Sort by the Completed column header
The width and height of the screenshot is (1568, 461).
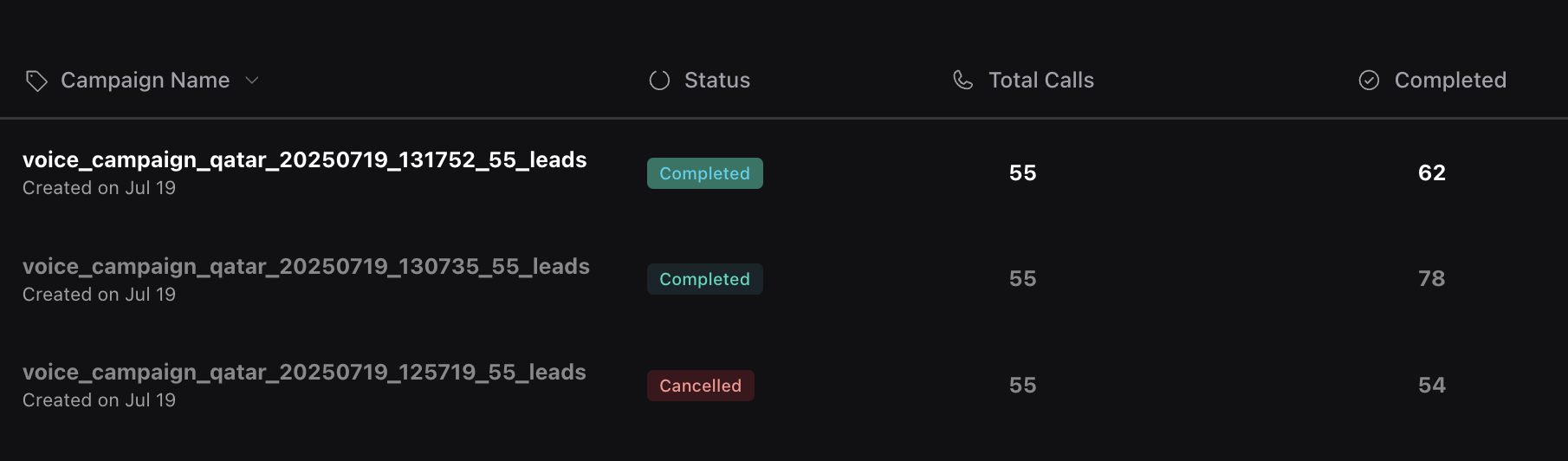[1450, 81]
